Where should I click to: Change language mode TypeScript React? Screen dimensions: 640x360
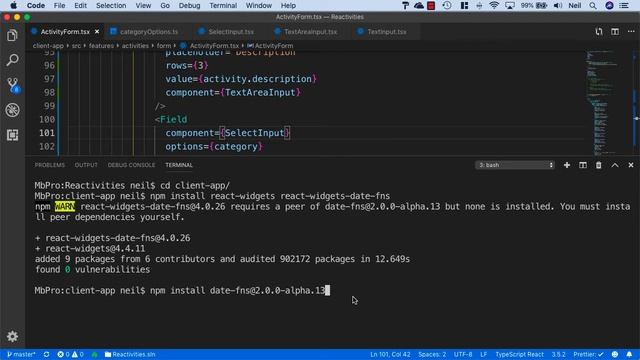519,354
